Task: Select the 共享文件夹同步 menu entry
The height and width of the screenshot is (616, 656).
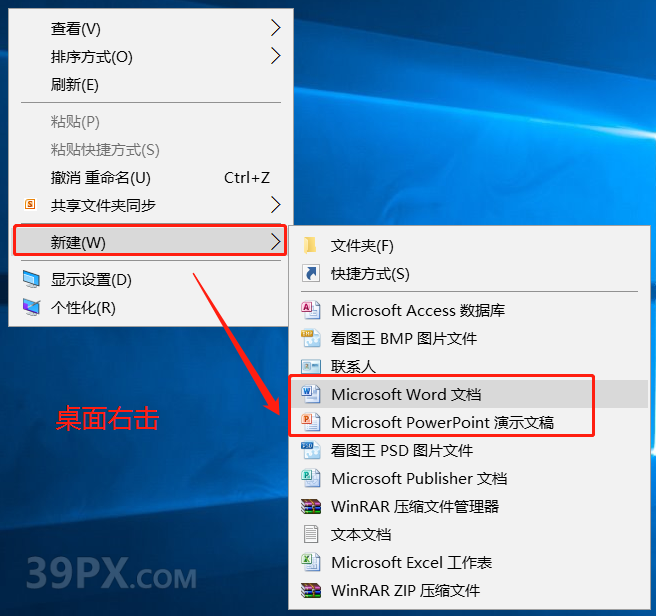Action: pyautogui.click(x=151, y=205)
